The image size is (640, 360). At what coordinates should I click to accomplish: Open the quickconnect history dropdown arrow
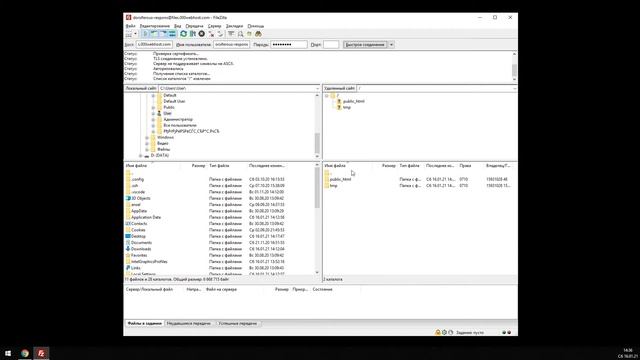pyautogui.click(x=391, y=44)
